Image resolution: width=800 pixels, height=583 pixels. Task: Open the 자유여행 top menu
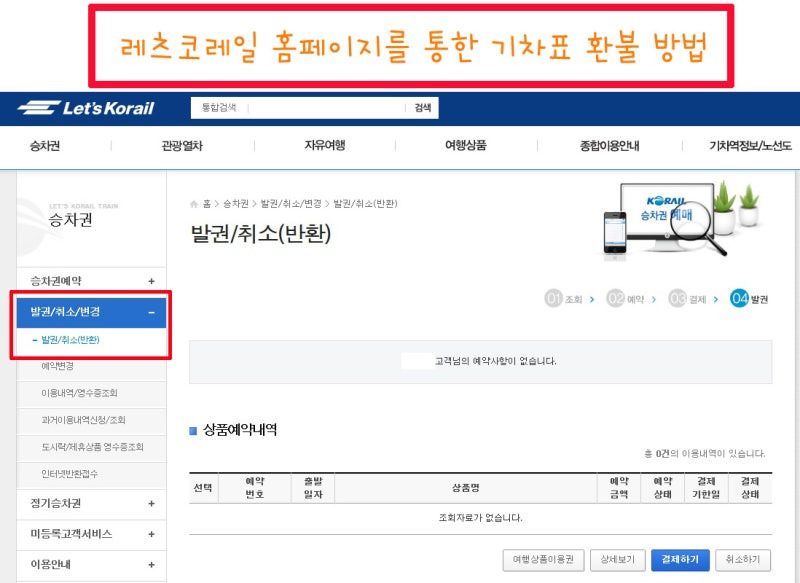click(x=325, y=145)
